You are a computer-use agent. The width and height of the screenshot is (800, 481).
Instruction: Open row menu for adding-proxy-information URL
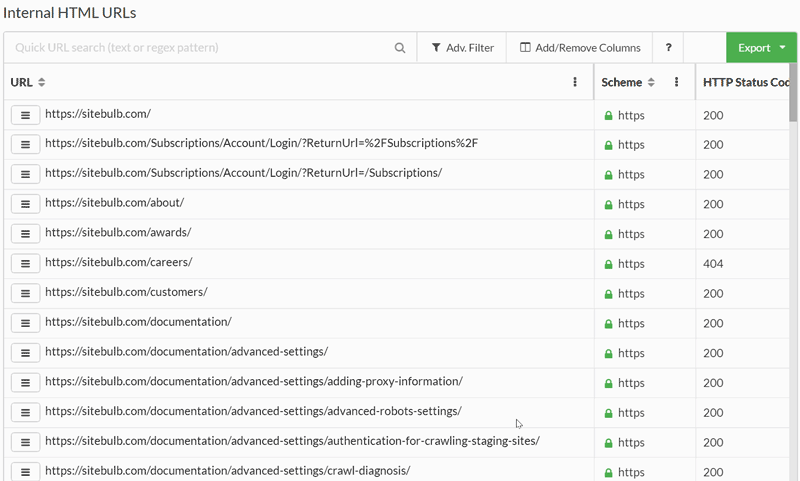26,383
